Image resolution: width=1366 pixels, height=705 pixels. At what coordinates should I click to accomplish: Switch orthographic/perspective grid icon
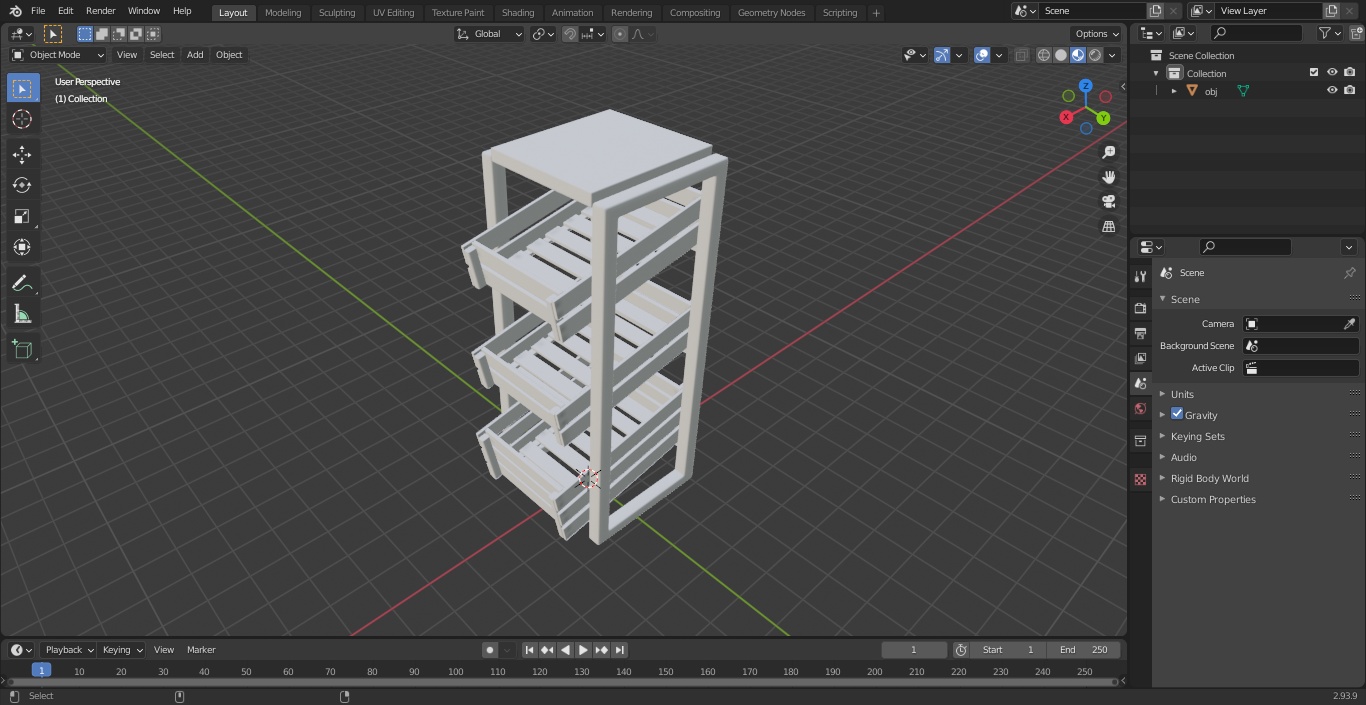[1108, 227]
